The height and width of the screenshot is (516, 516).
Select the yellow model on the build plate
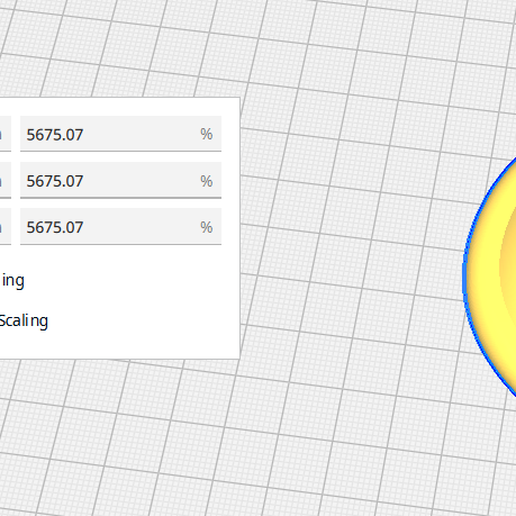(490, 277)
